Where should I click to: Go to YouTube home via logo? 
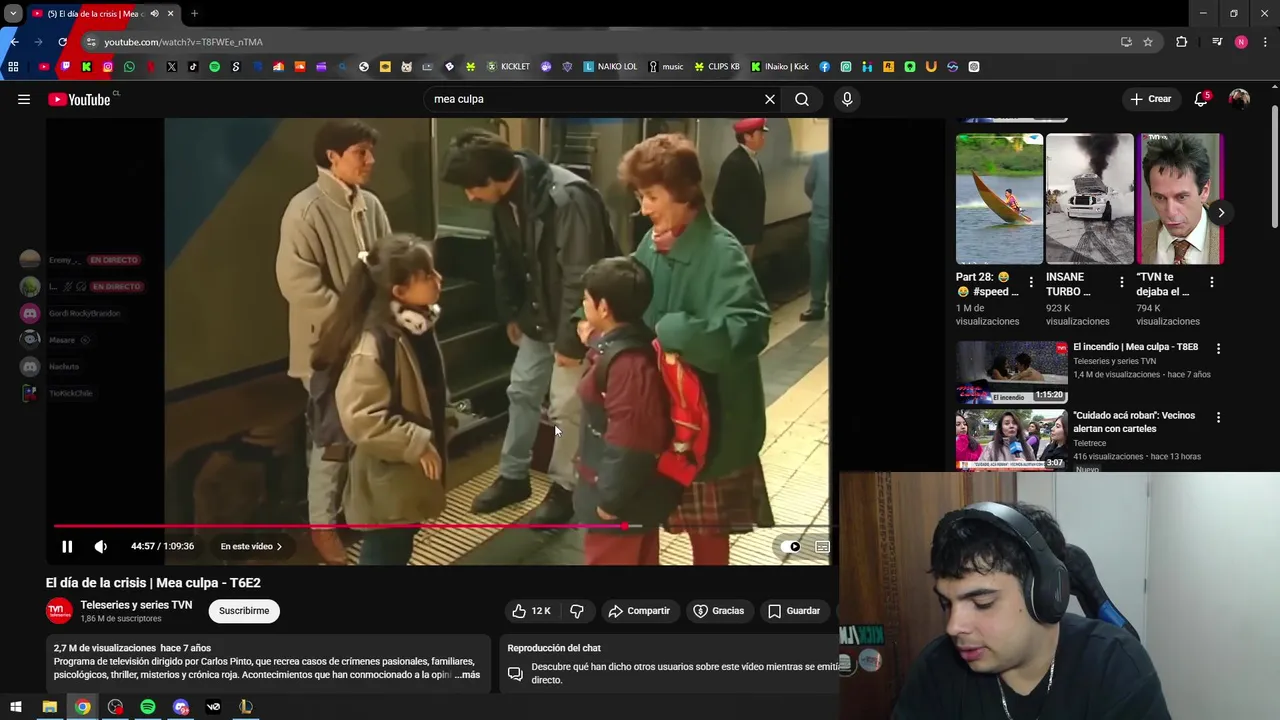coord(79,99)
